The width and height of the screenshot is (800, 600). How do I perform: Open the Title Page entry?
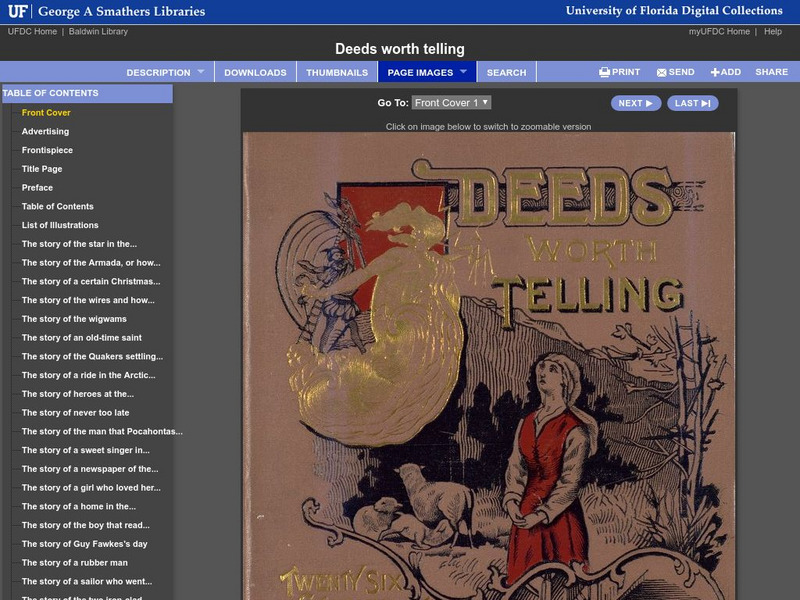click(x=42, y=169)
